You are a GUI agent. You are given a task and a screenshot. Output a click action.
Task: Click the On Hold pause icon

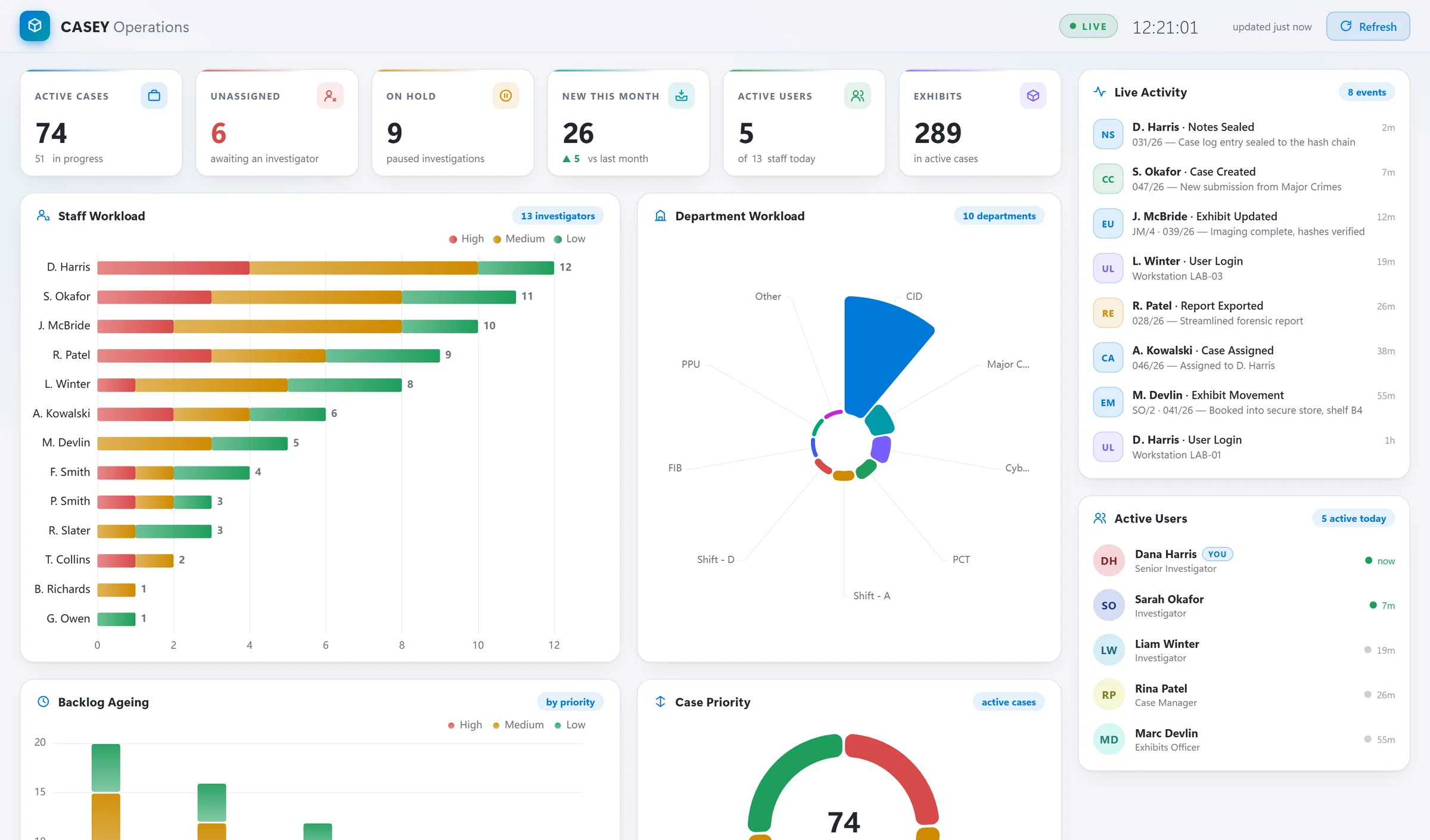click(506, 95)
